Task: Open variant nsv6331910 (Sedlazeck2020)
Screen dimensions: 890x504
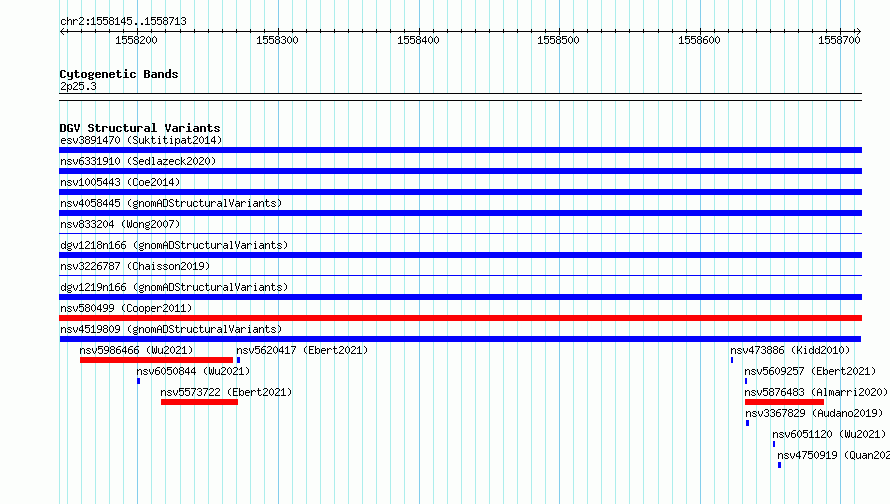Action: (x=138, y=161)
